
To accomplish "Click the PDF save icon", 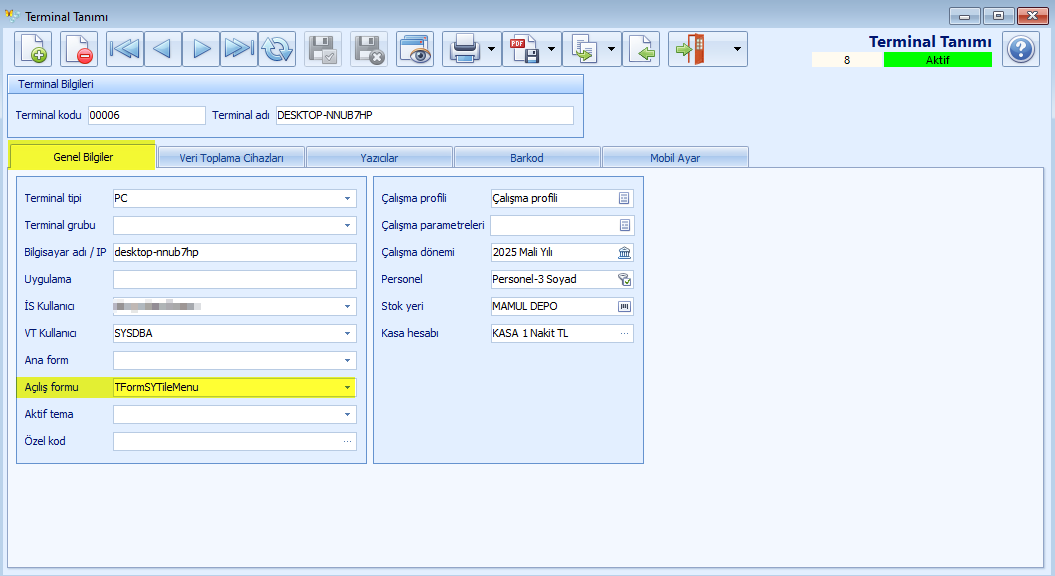I will tap(524, 49).
